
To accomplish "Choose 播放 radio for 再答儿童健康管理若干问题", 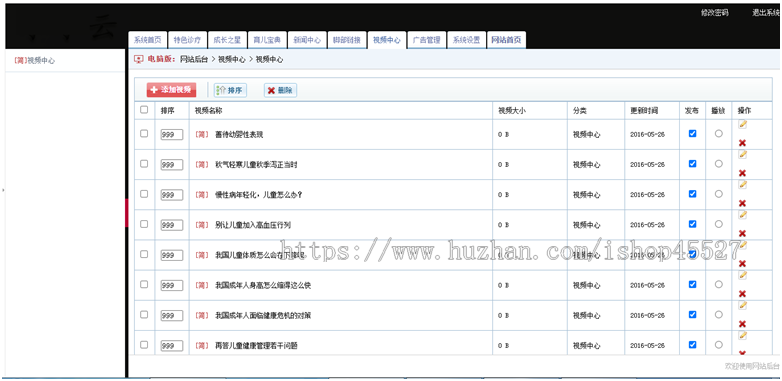I will [719, 345].
